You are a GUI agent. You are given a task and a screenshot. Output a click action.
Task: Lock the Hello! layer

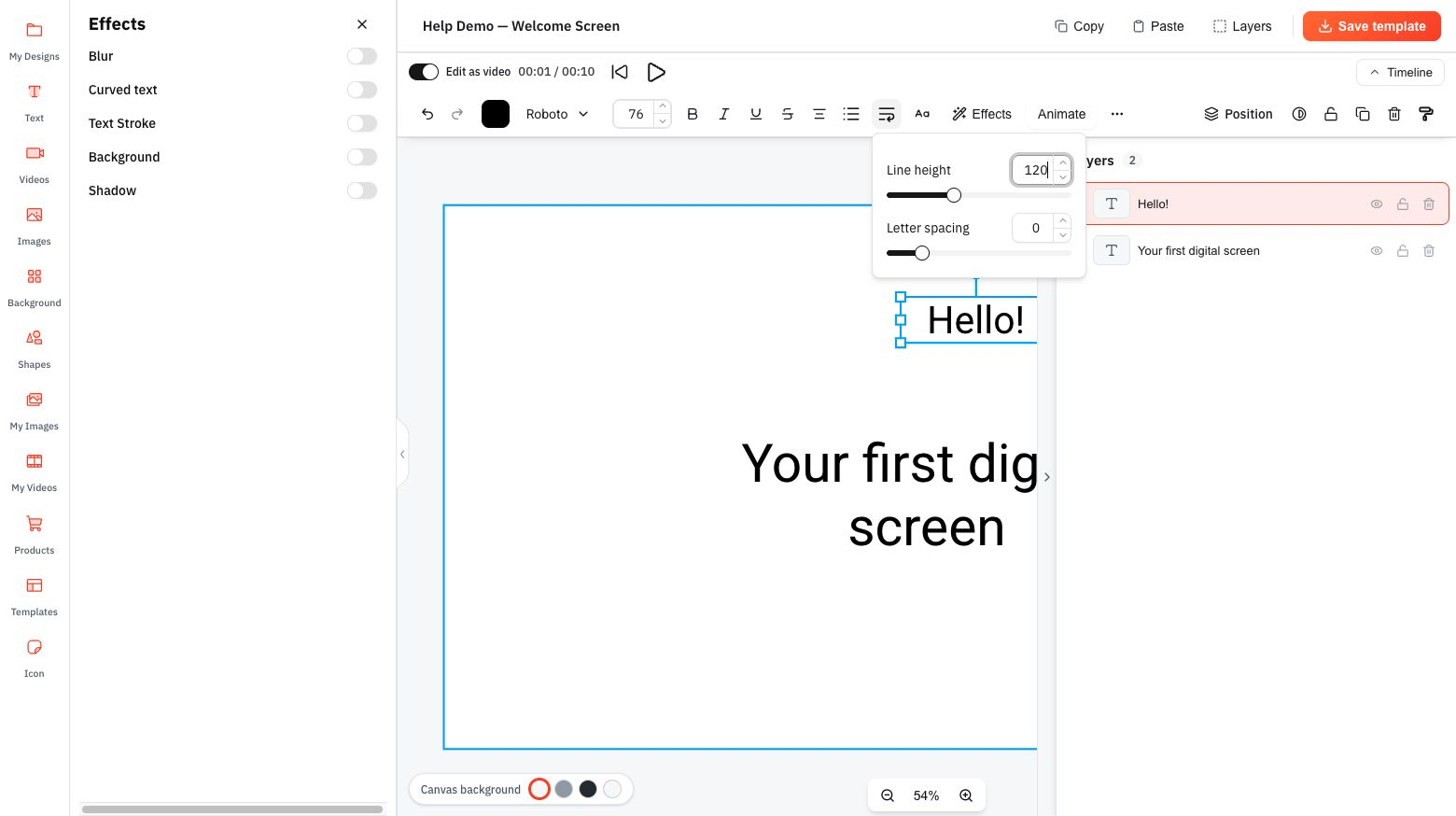(1403, 204)
